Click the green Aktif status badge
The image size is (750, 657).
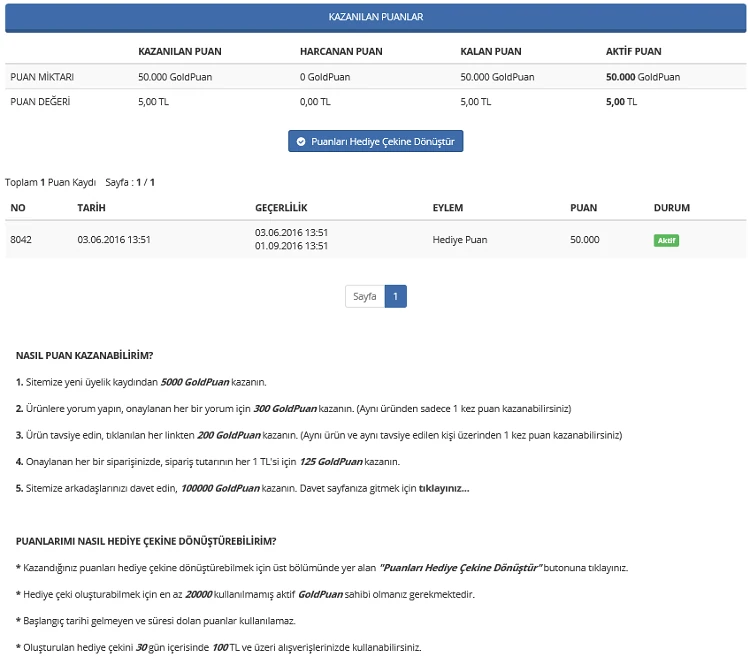pyautogui.click(x=666, y=240)
